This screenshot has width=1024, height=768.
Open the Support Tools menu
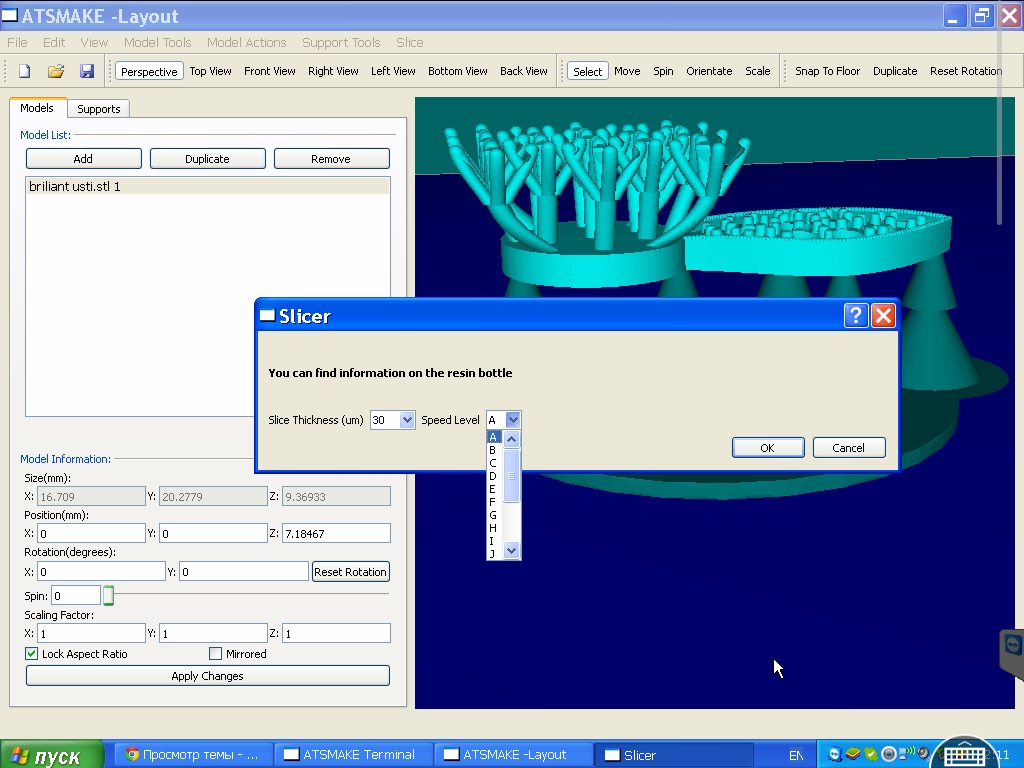pos(341,42)
